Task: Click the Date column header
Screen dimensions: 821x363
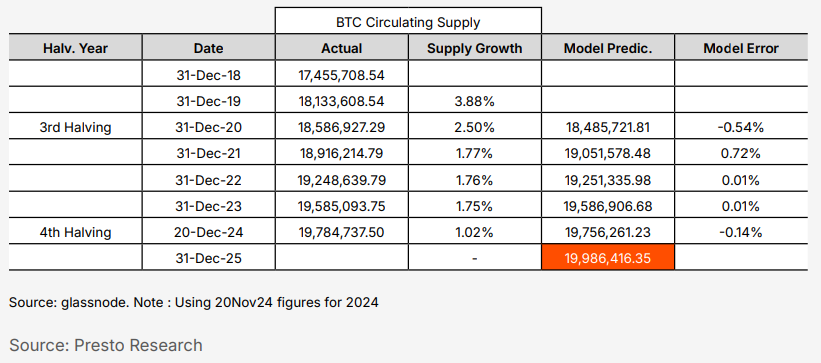Action: 208,48
